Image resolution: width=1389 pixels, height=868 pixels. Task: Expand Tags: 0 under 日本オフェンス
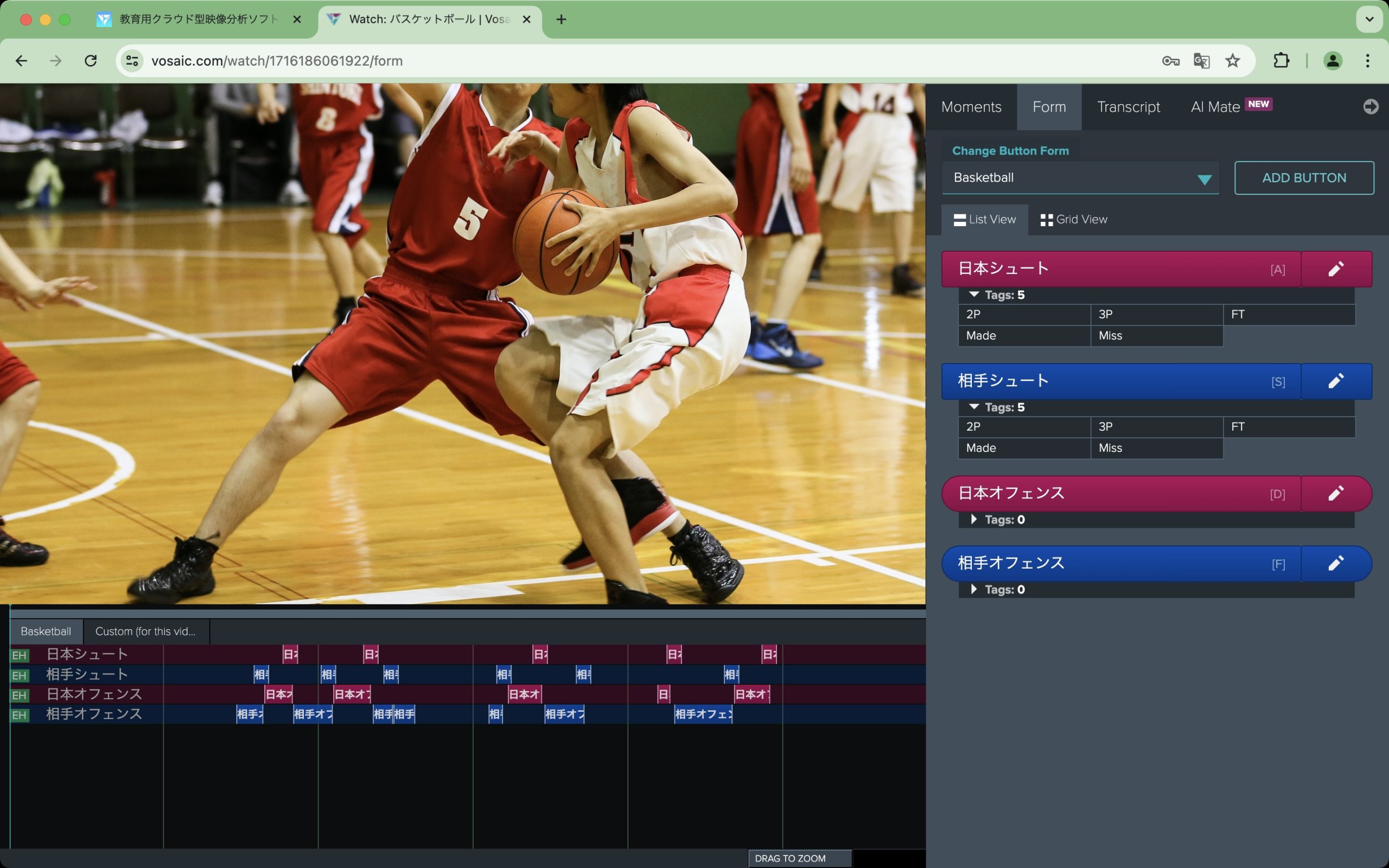(974, 520)
